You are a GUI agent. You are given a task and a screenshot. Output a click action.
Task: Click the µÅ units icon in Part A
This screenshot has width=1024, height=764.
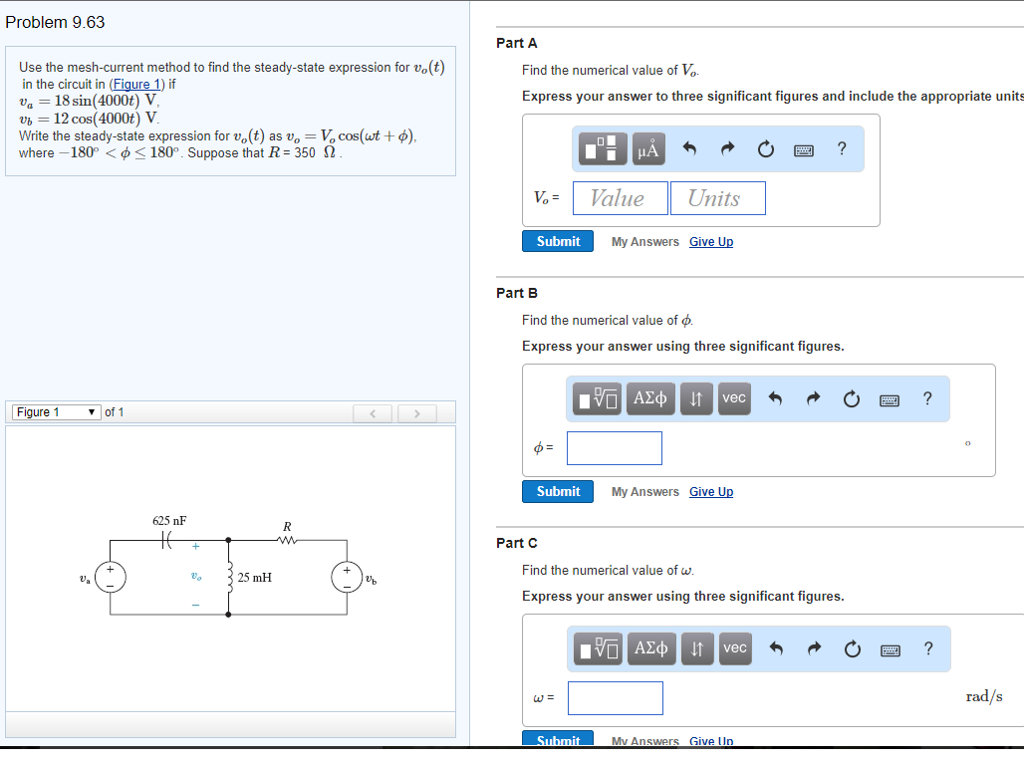coord(648,148)
